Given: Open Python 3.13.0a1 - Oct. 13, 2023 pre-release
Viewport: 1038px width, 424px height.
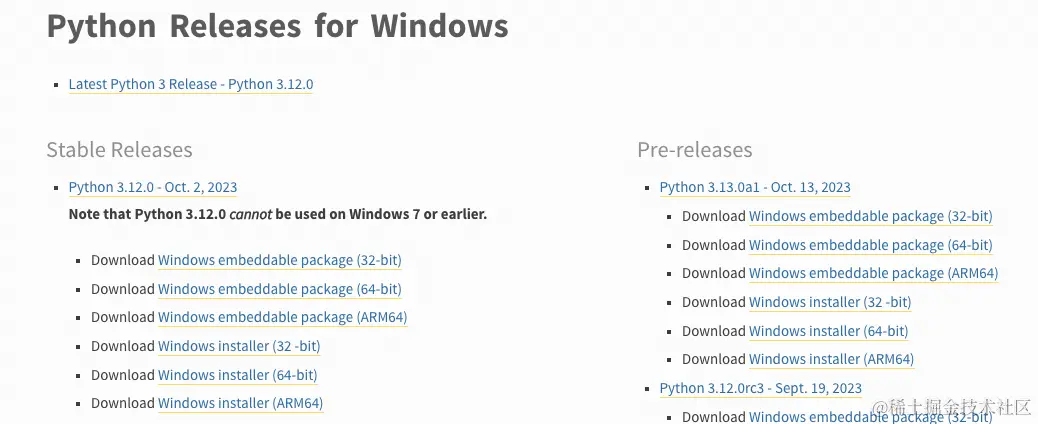Looking at the screenshot, I should [x=755, y=187].
